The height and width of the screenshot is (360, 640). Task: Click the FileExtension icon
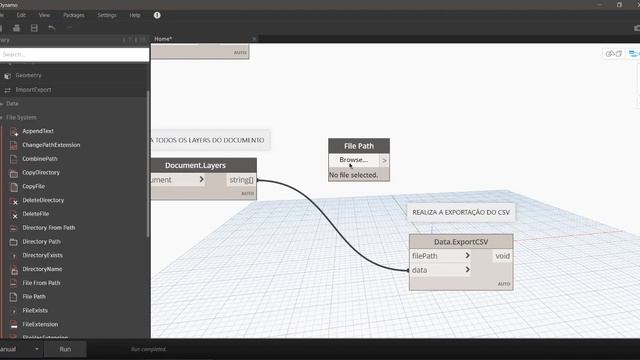(14, 325)
